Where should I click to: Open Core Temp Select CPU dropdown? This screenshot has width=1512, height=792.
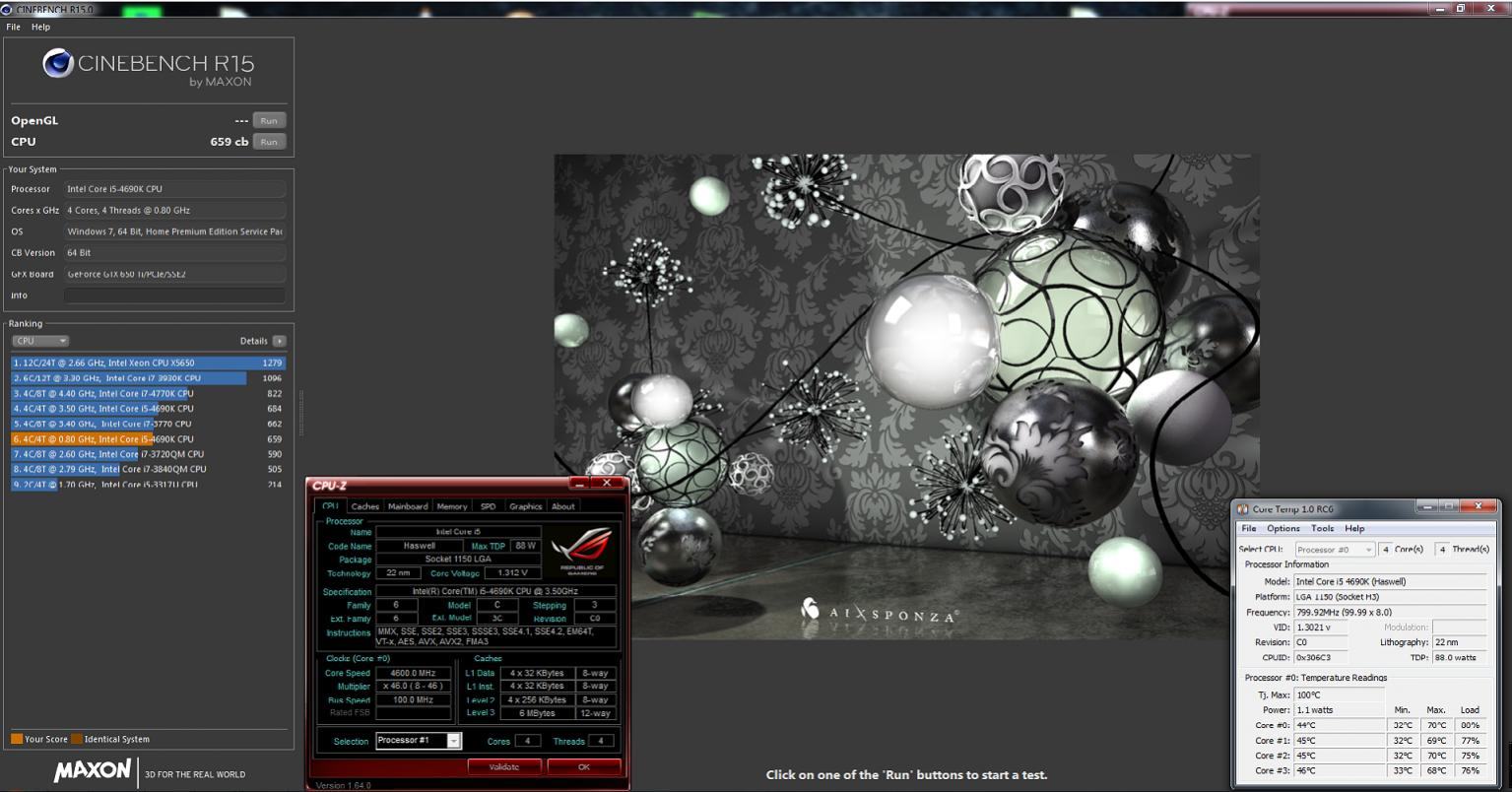coord(1335,550)
